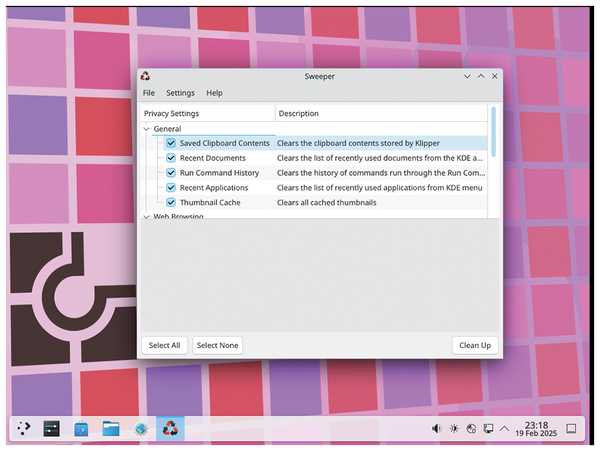Click the Sweeper taskbar entry
The image size is (600, 451).
(x=170, y=428)
